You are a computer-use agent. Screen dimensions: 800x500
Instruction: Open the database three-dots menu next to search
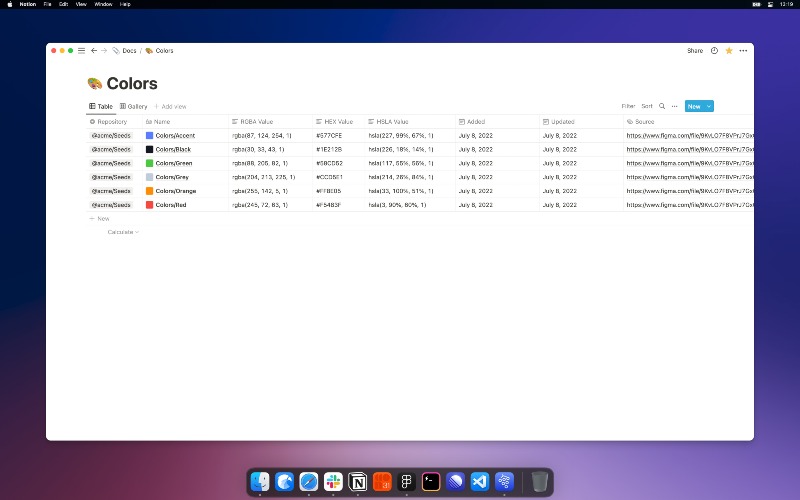[x=674, y=106]
